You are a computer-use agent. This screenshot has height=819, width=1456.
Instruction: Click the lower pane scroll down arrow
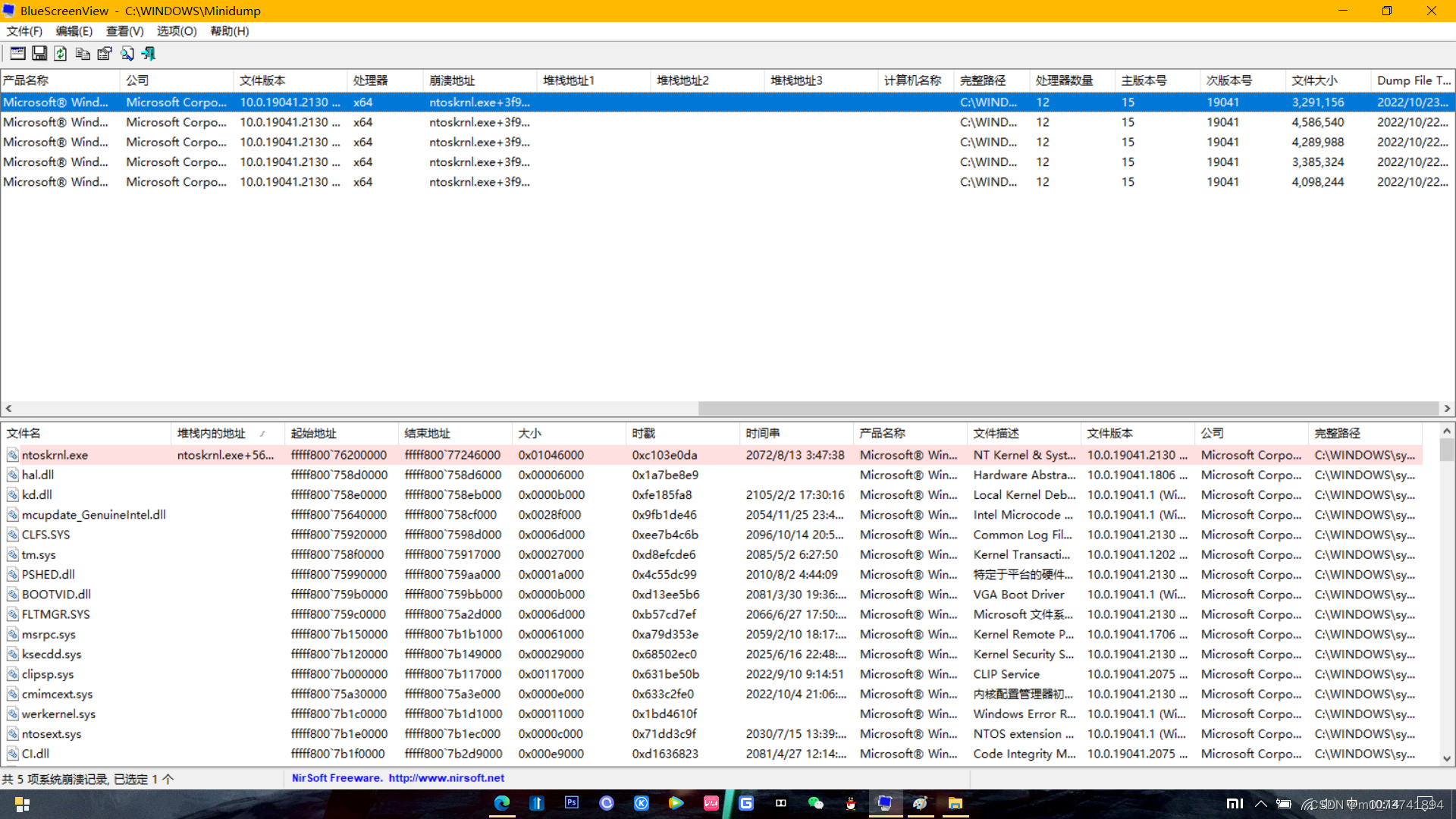click(x=1447, y=758)
